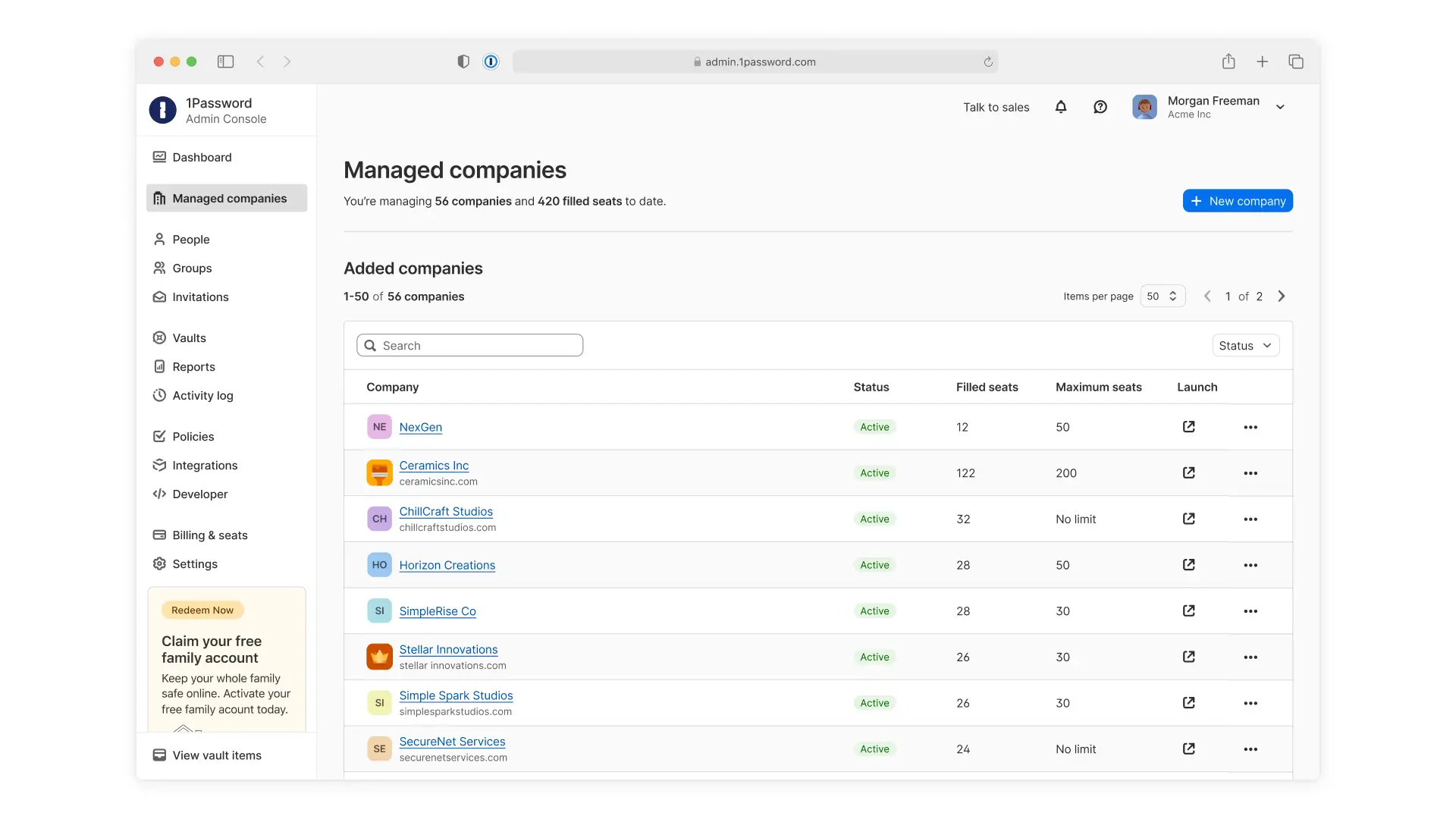1456x819 pixels.
Task: Open the SimpleRise Co link
Action: point(438,611)
